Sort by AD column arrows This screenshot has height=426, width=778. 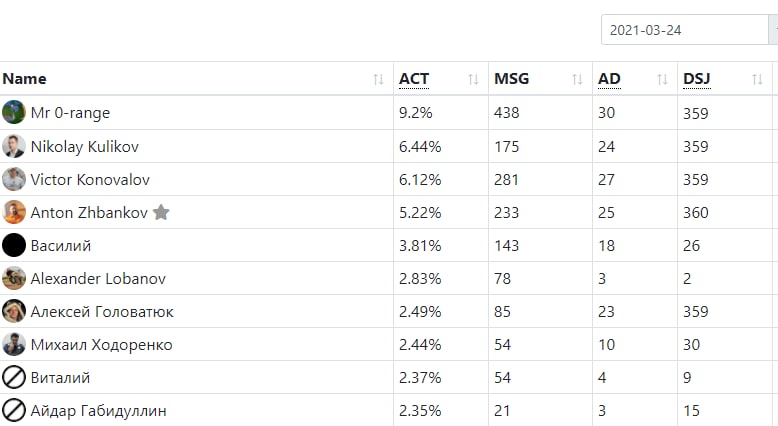pos(662,79)
